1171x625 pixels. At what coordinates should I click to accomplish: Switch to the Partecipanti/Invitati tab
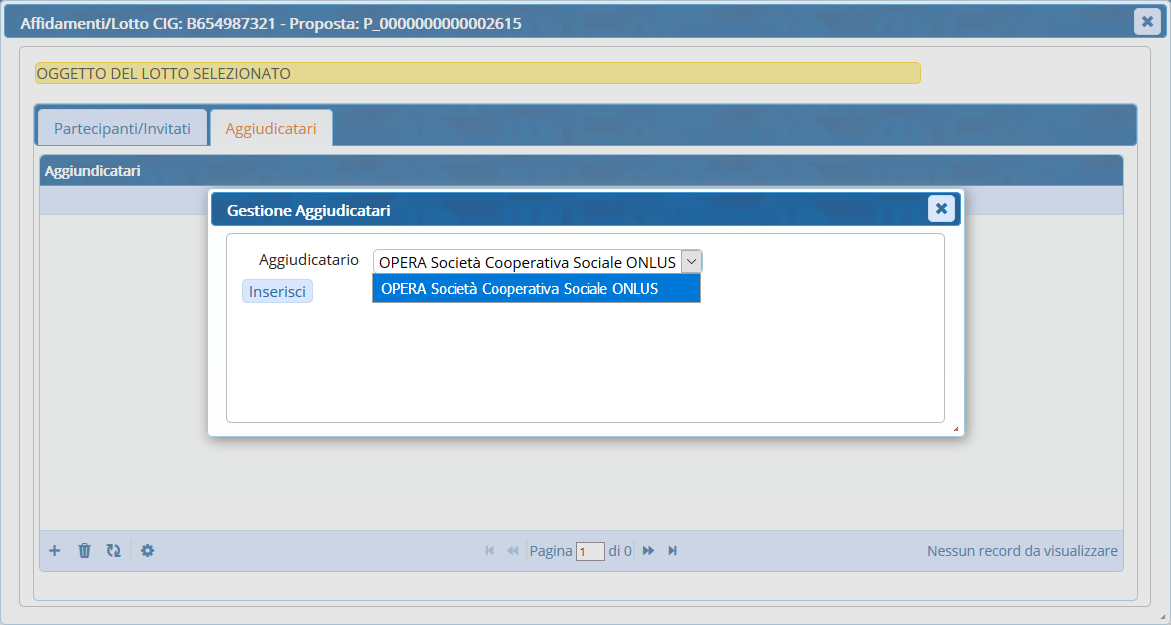(x=121, y=129)
